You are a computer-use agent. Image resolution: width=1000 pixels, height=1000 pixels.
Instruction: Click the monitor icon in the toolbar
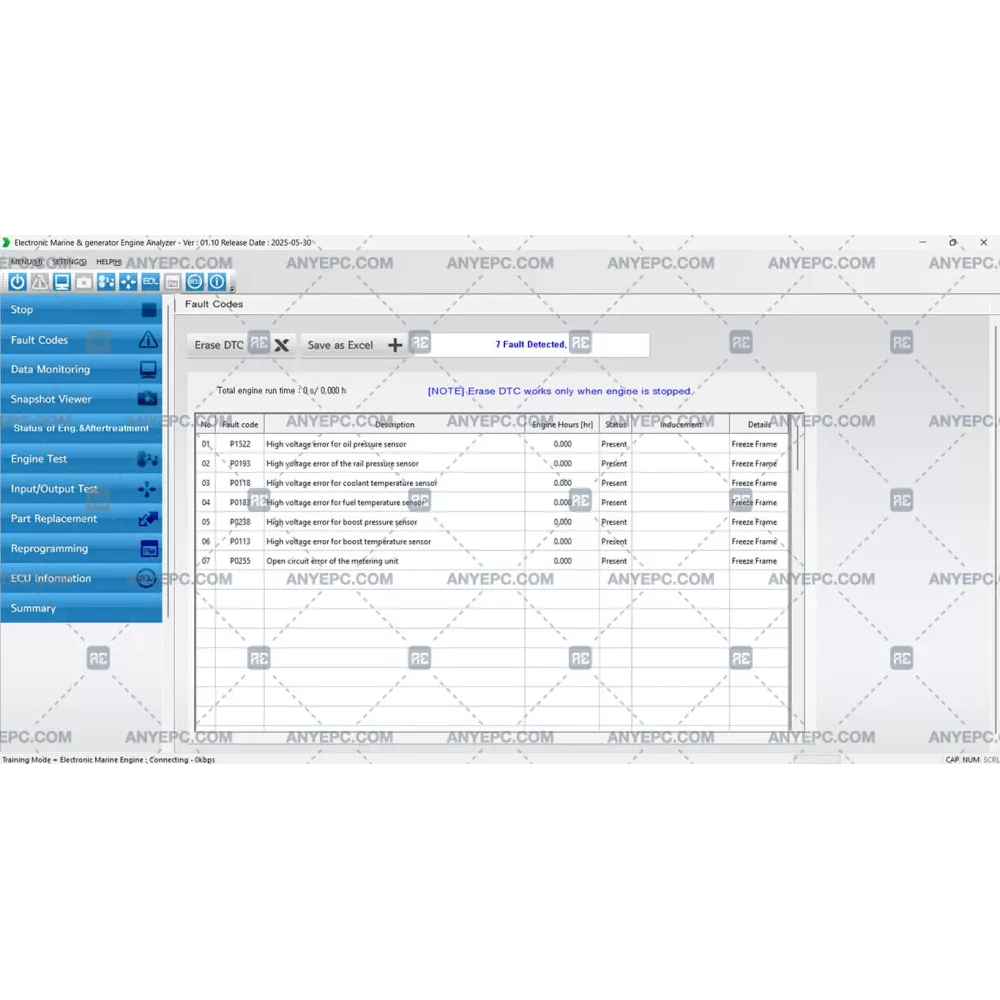click(62, 282)
